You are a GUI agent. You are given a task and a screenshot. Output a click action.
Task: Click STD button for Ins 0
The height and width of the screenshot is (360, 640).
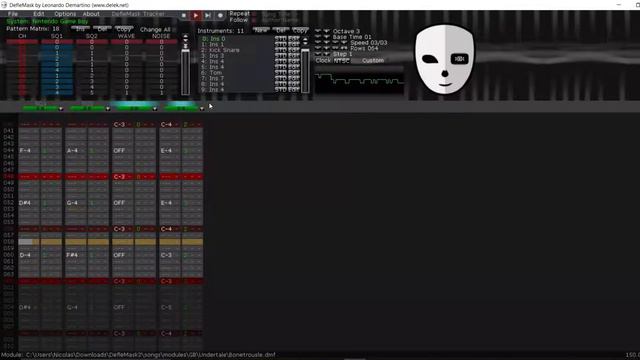tap(280, 39)
